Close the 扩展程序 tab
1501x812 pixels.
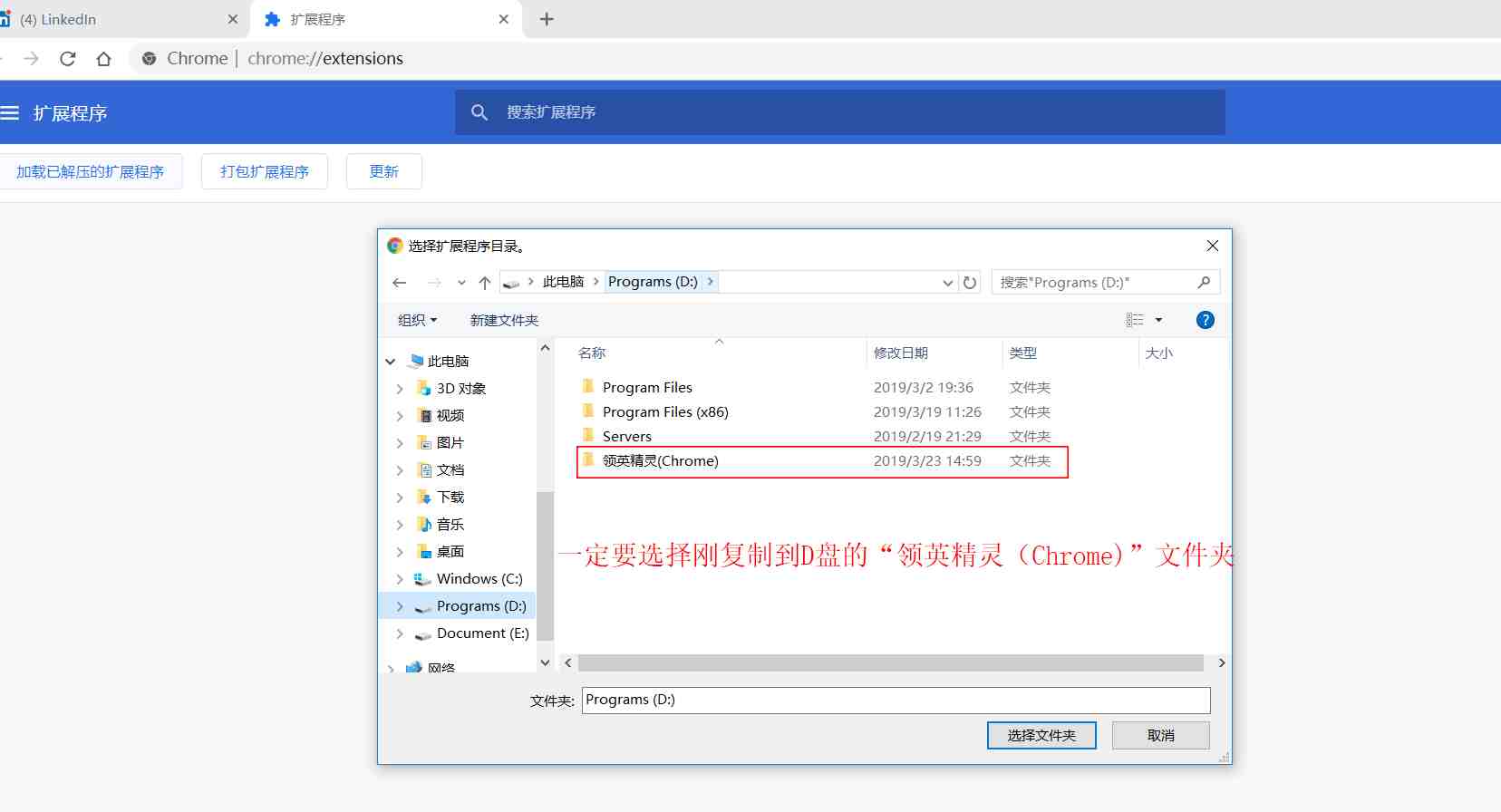[x=504, y=19]
